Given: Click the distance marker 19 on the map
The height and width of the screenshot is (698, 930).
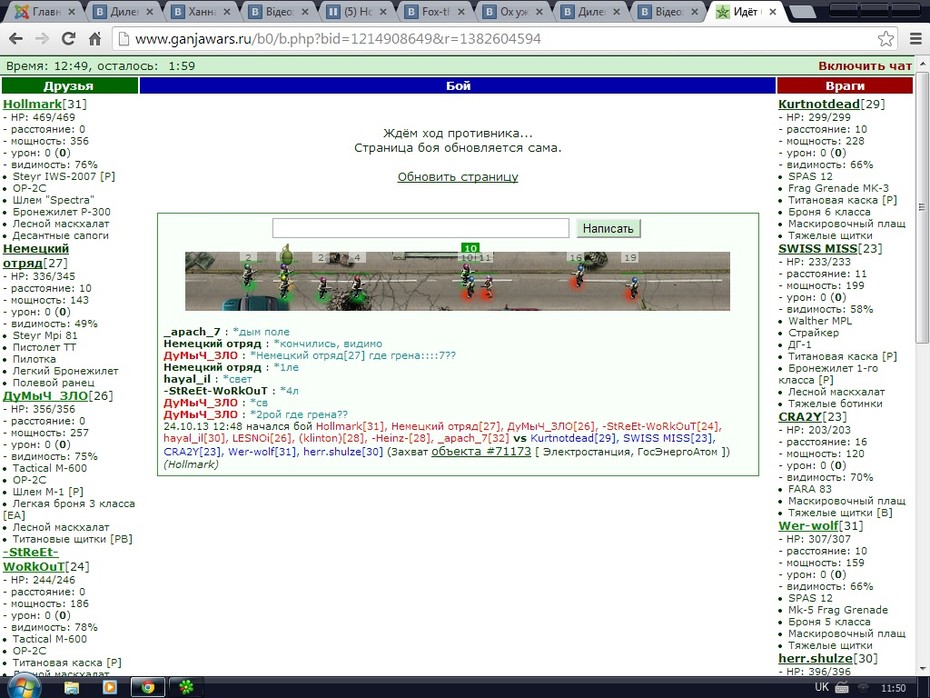Looking at the screenshot, I should [630, 257].
